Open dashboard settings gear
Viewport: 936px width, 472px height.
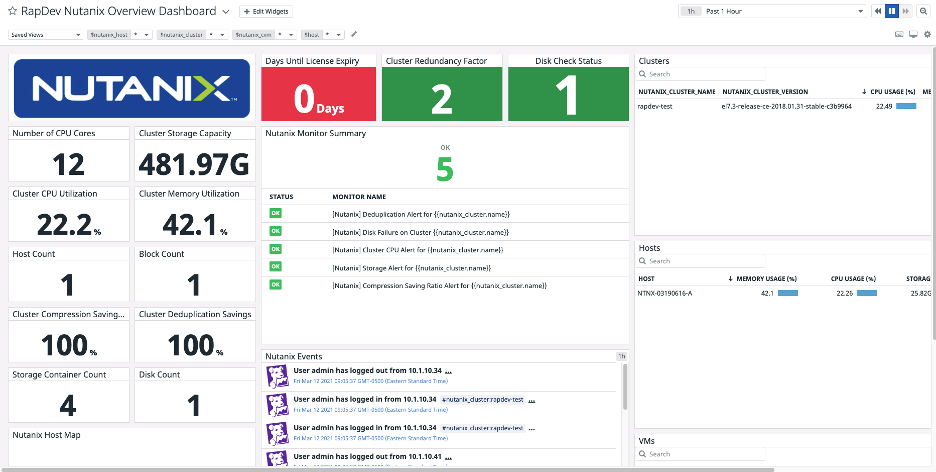tap(927, 35)
